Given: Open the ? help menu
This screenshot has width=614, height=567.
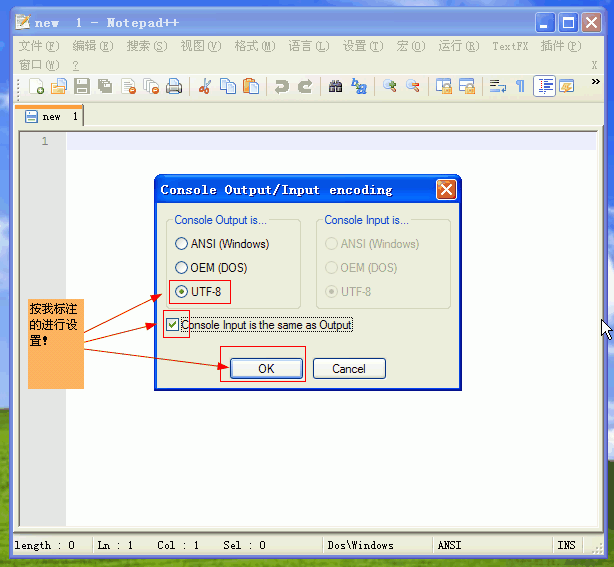Looking at the screenshot, I should (x=76, y=65).
